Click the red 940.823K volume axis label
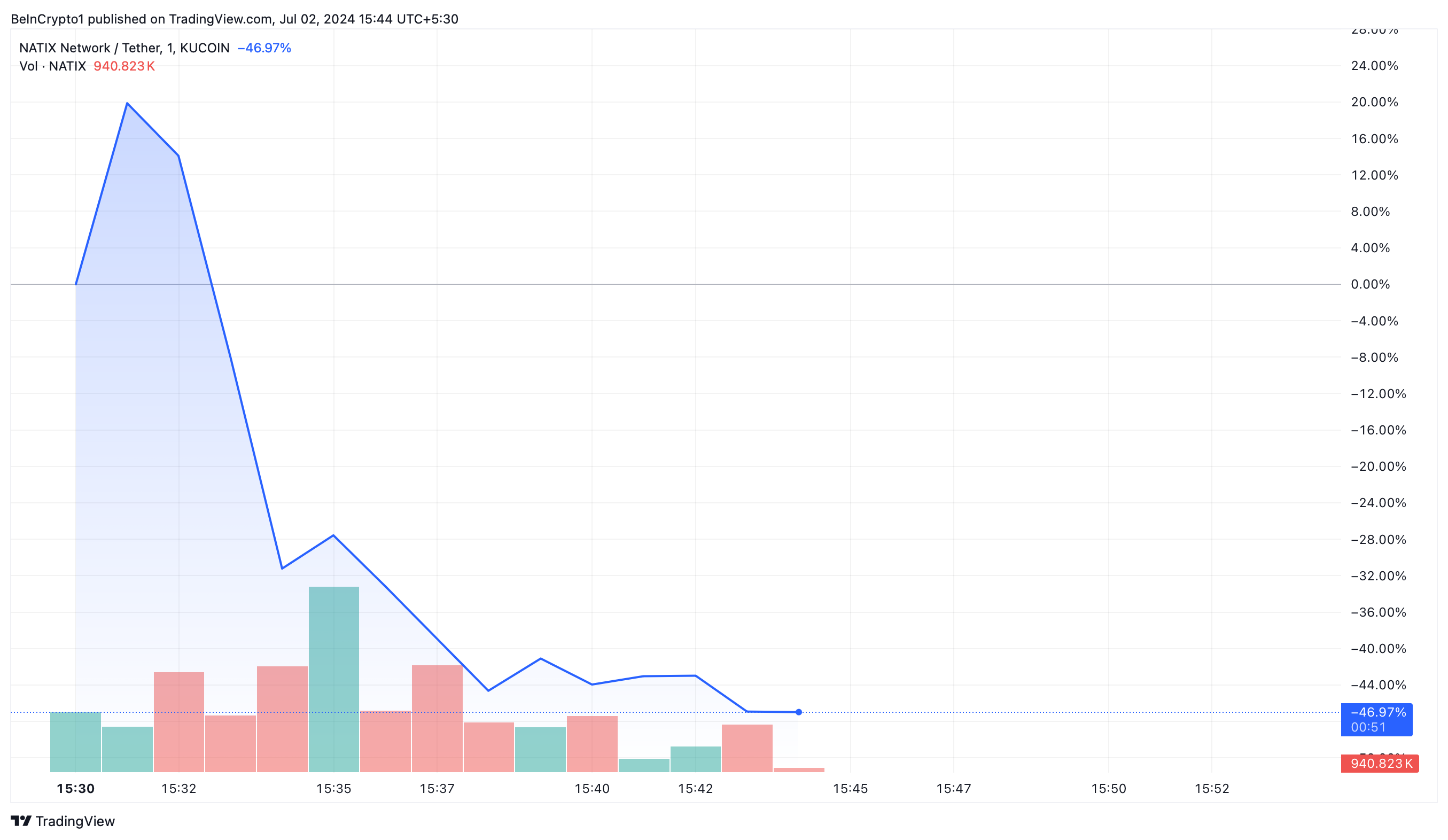The height and width of the screenshot is (840, 1448). 1380,764
